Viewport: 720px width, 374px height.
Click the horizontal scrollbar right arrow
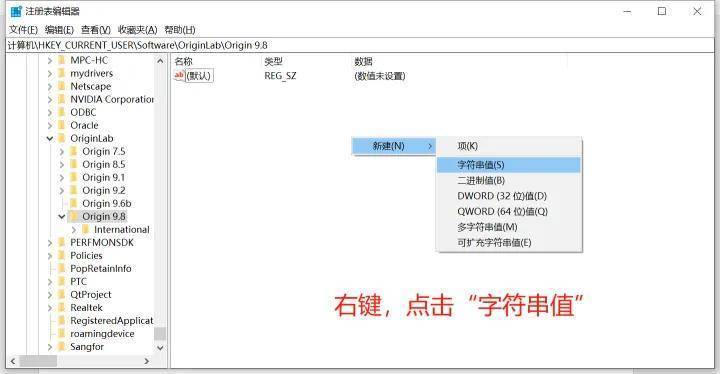click(146, 361)
